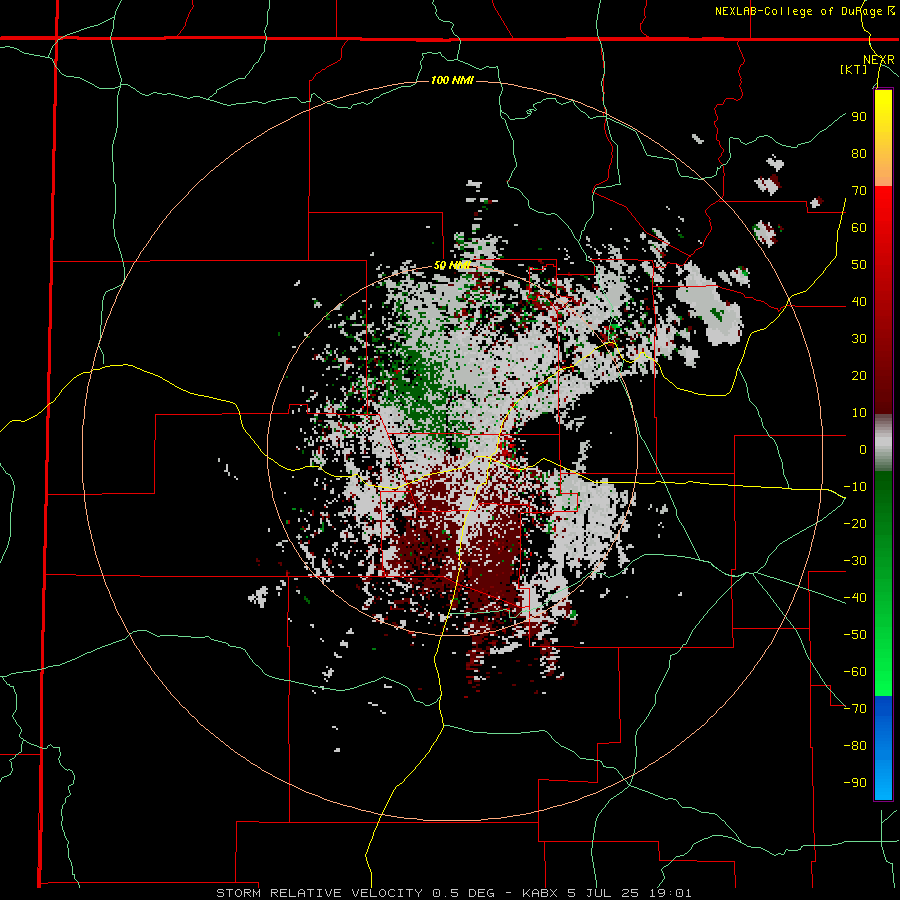This screenshot has width=900, height=900.
Task: Click the -60 knot legend value
Action: (855, 672)
